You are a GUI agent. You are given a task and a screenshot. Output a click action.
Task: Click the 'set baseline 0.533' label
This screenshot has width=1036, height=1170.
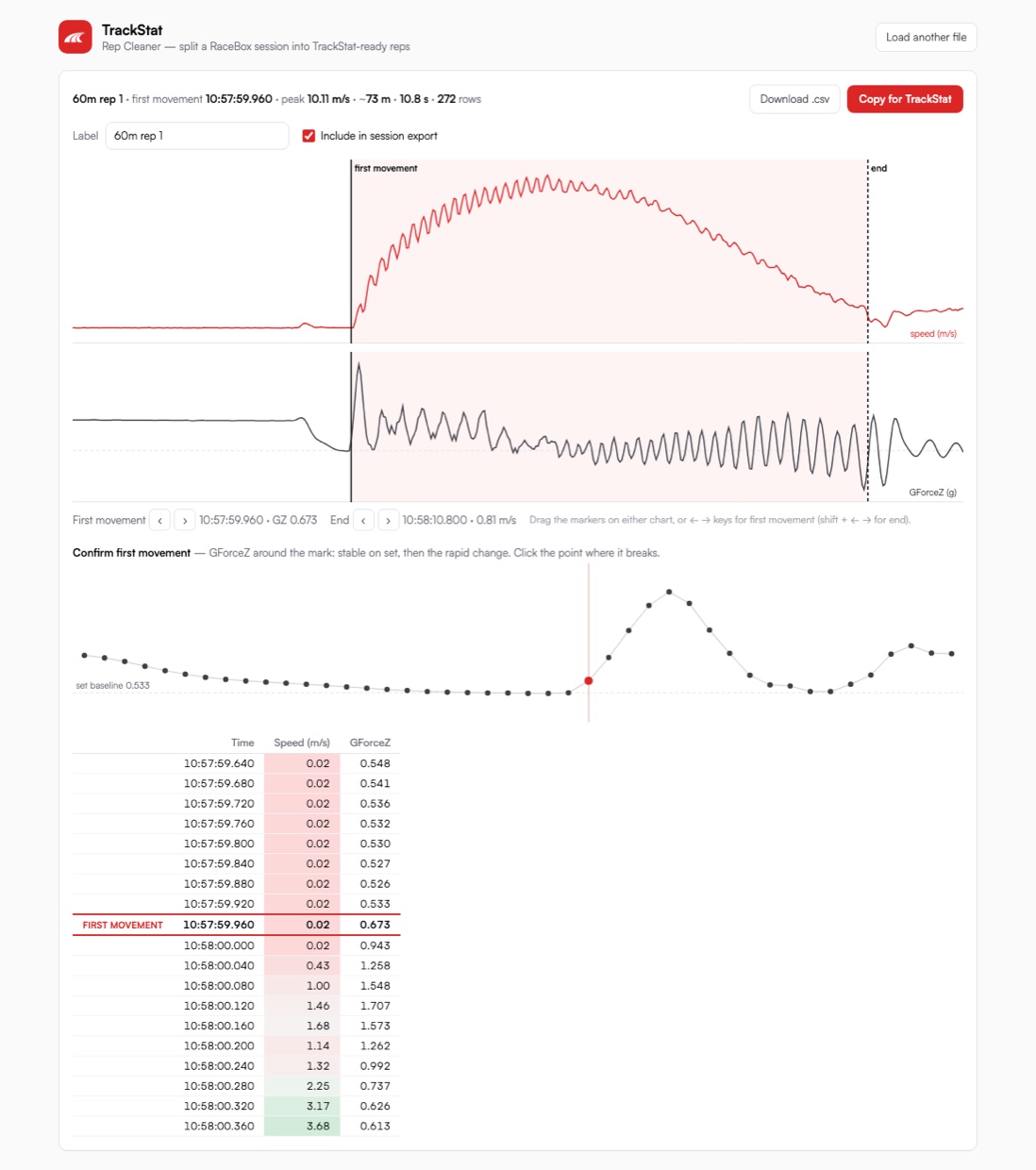click(112, 686)
